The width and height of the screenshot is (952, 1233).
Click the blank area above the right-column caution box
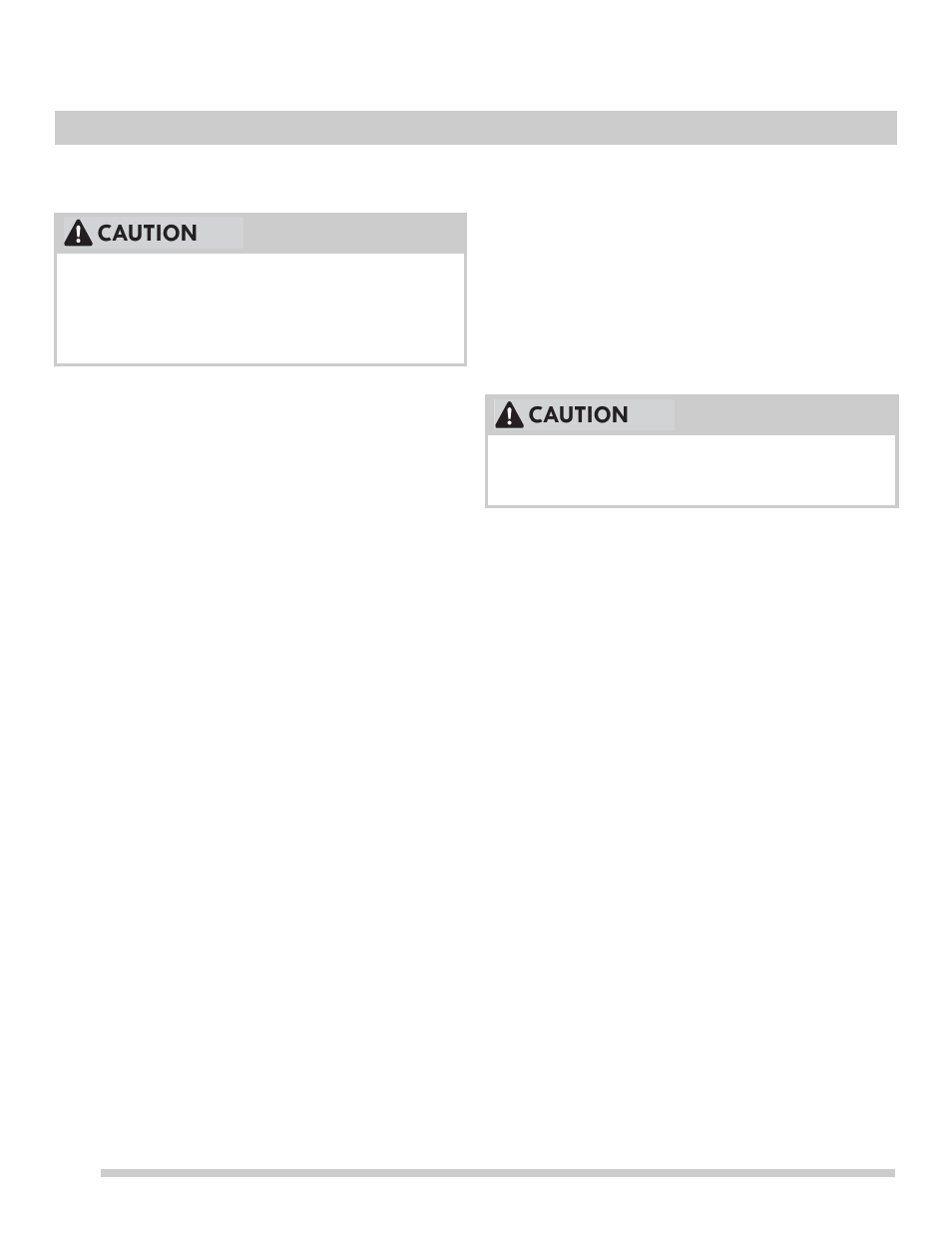(x=692, y=290)
